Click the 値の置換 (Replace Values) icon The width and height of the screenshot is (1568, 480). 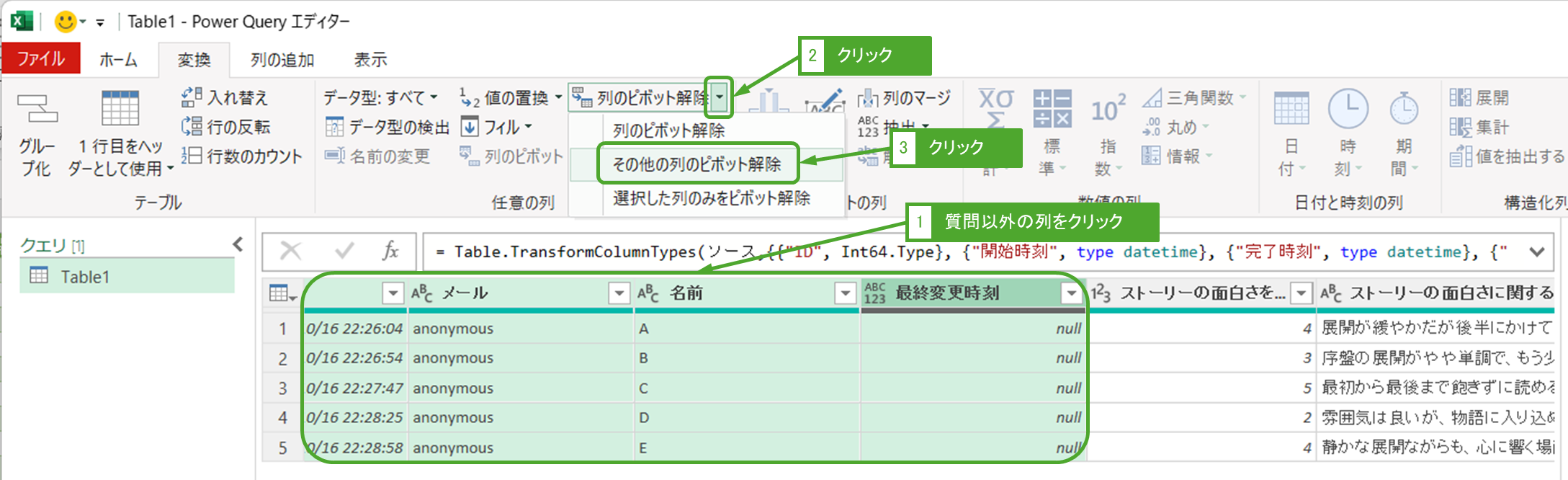[x=470, y=97]
